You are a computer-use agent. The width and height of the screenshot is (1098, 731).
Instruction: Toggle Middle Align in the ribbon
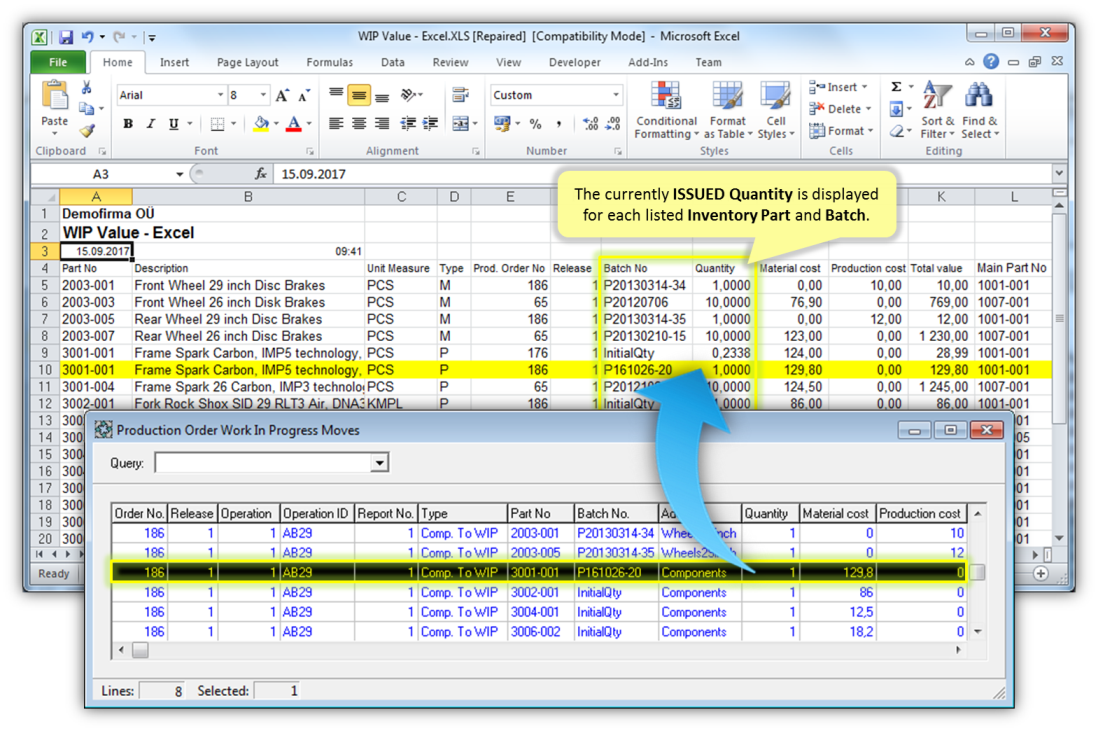pos(359,95)
